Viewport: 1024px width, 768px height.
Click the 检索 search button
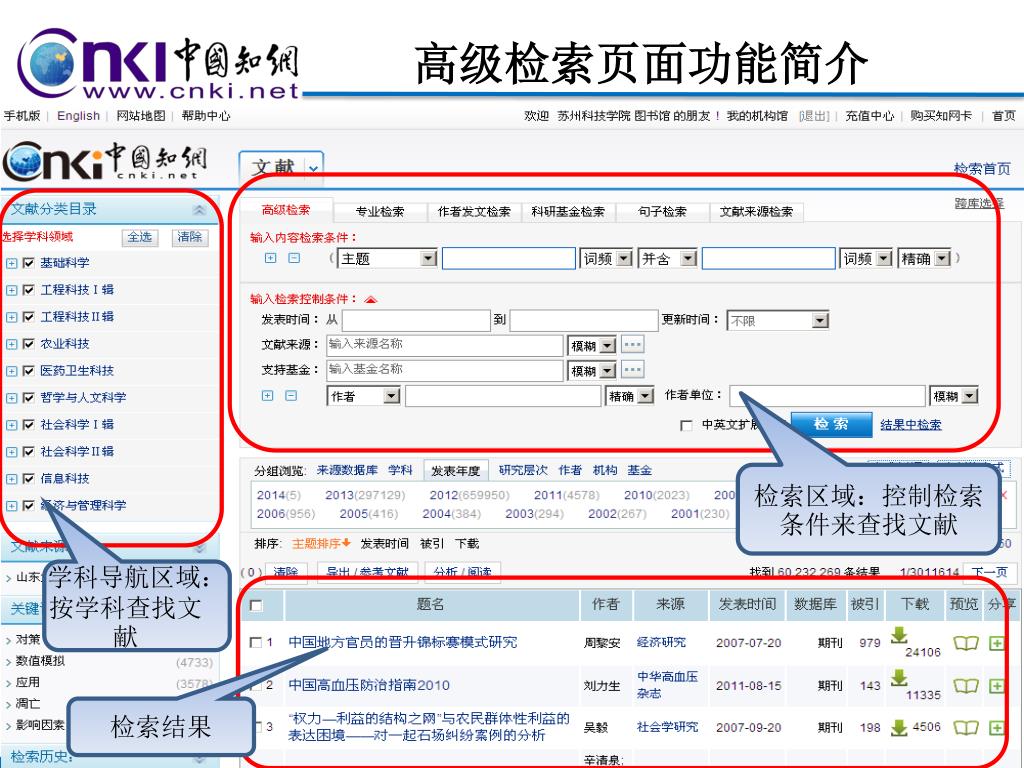(831, 424)
